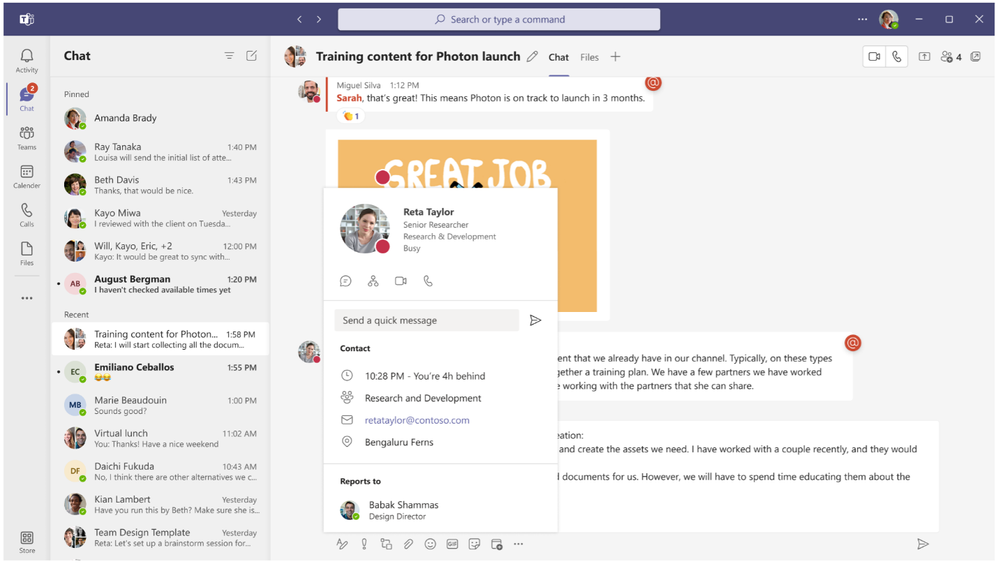
Task: Open the Teams section in sidebar
Action: click(27, 137)
